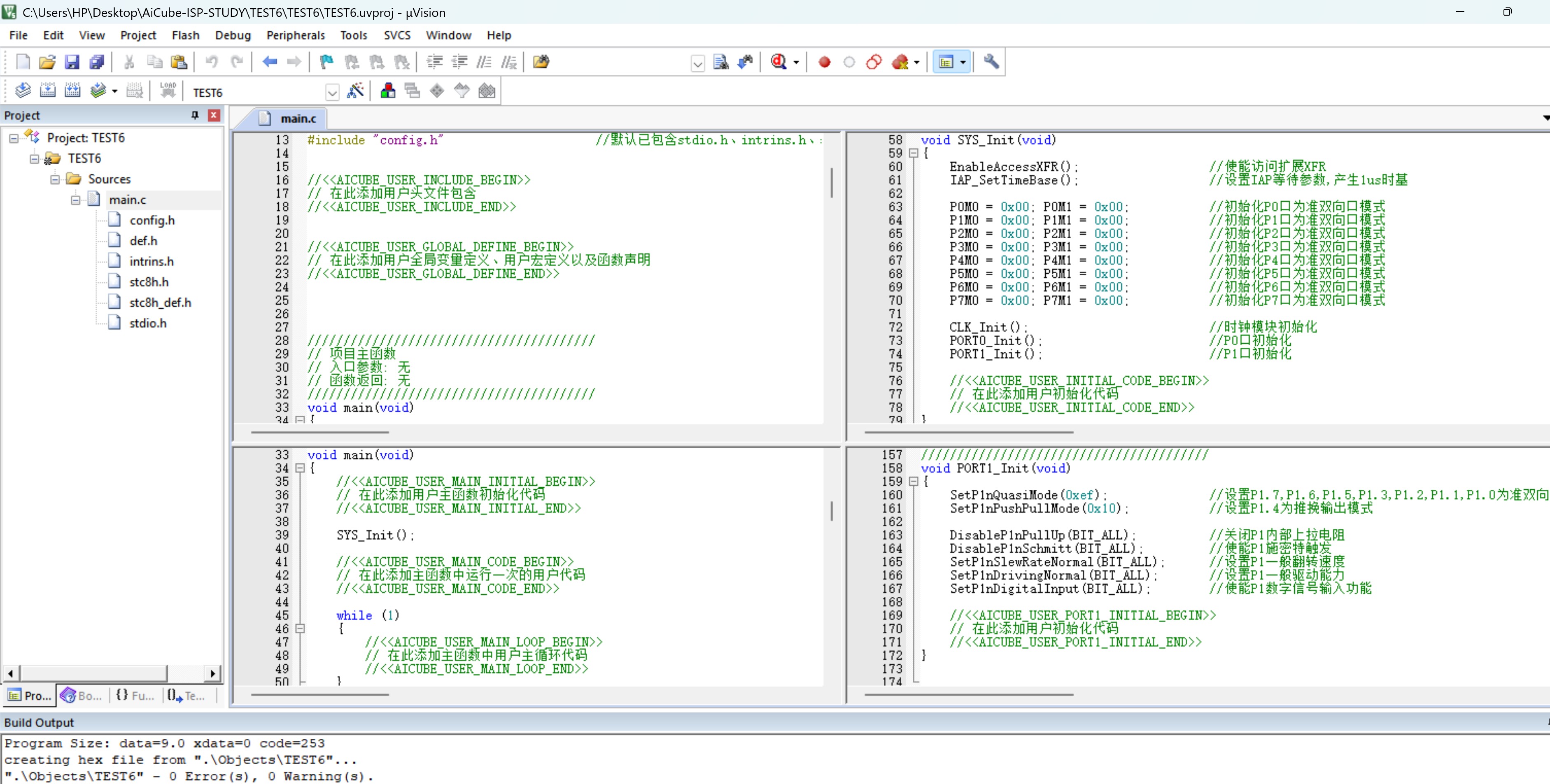Open the Debug menu
The image size is (1550, 784).
233,35
